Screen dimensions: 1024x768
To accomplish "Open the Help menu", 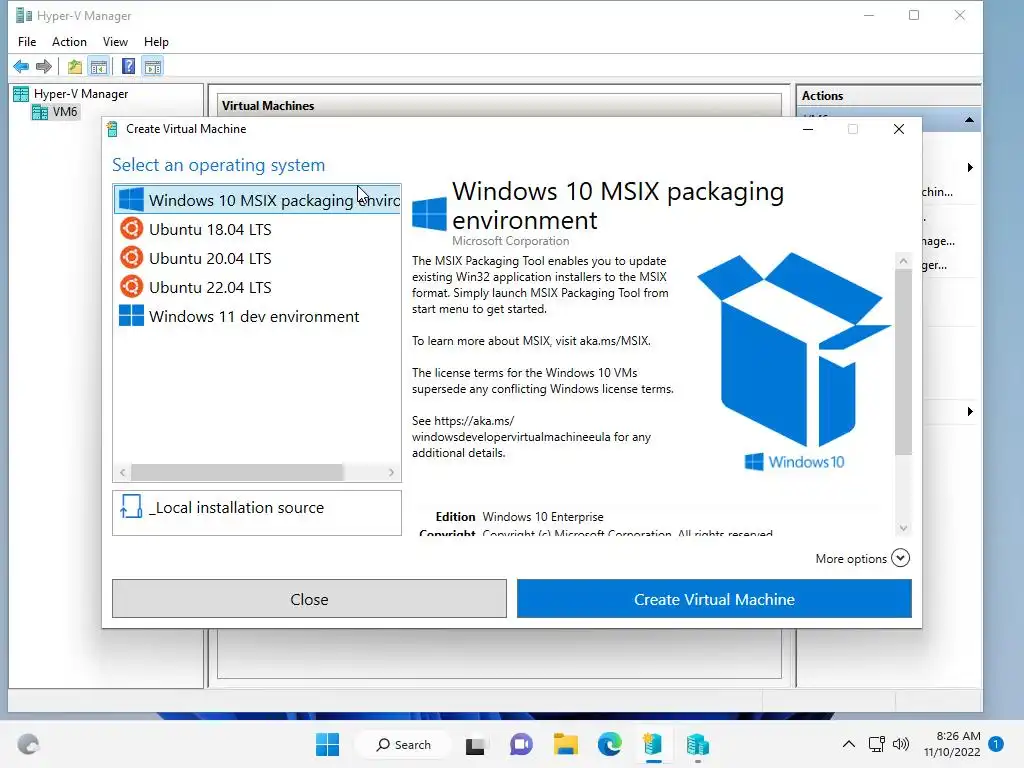I will point(156,42).
